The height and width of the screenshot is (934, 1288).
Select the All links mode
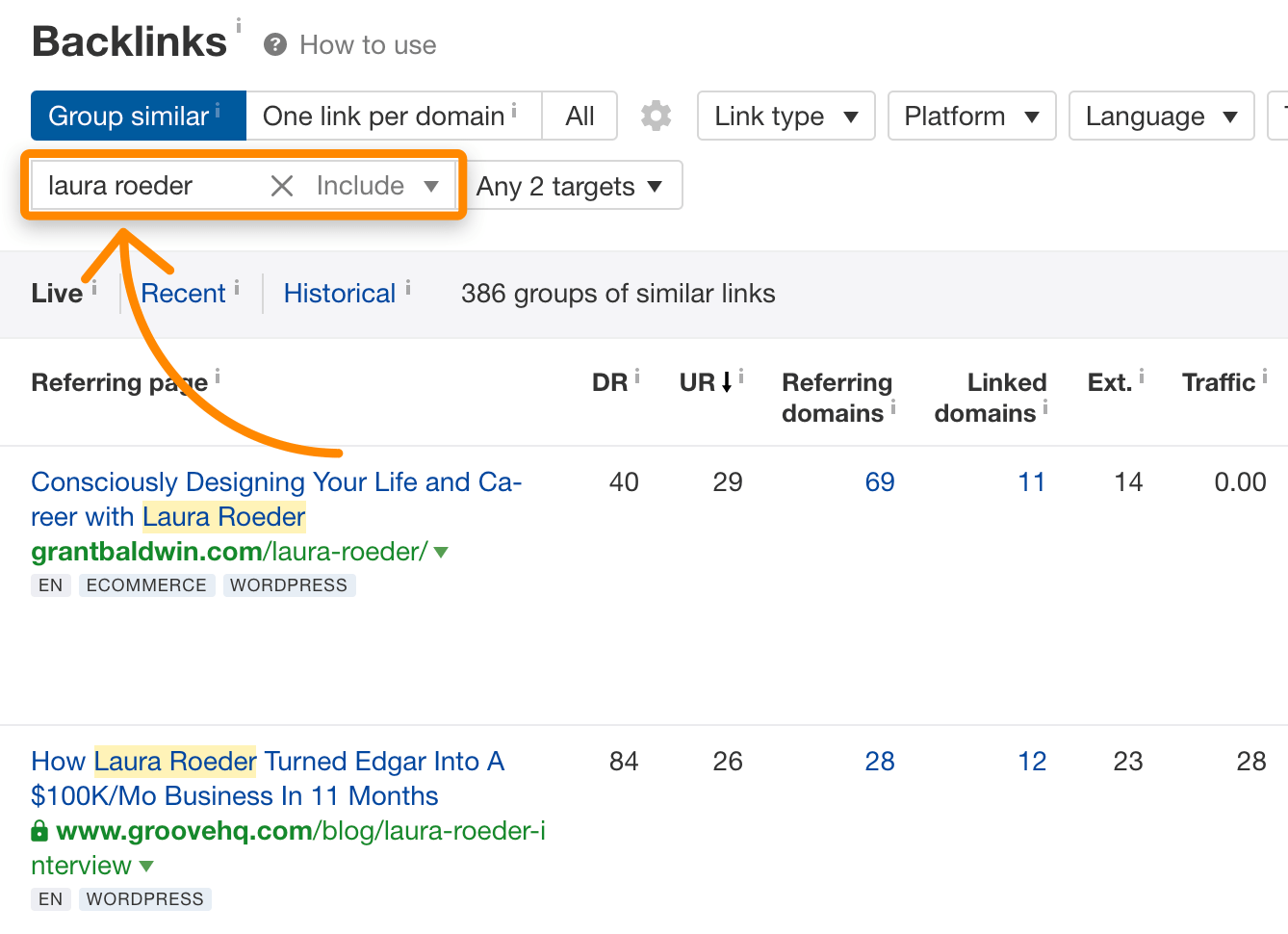point(580,116)
